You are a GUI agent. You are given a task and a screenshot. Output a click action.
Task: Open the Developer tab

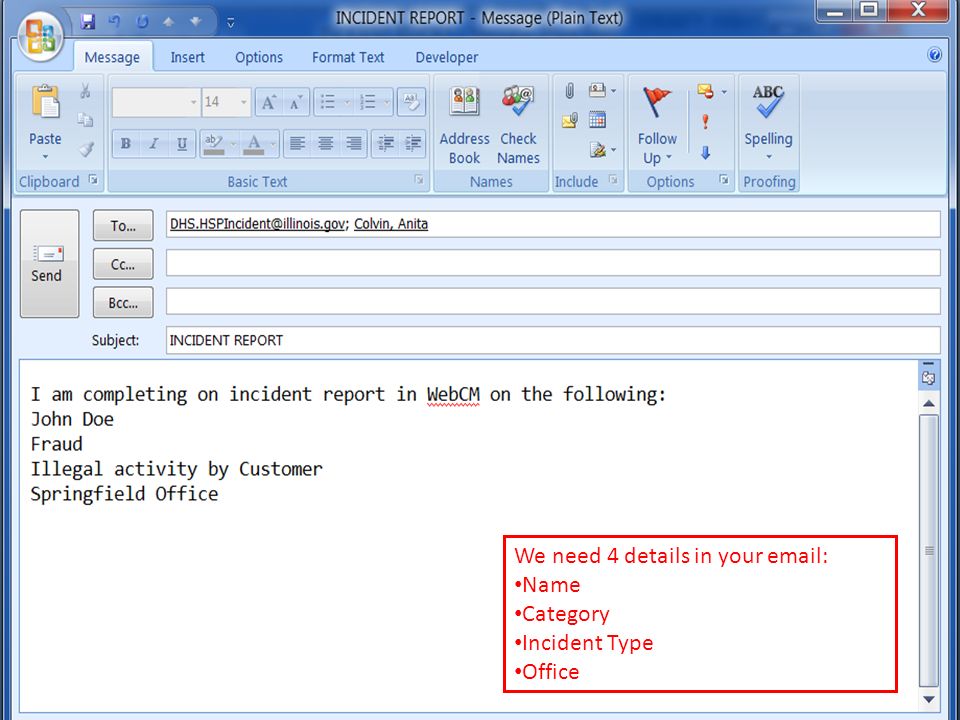[x=446, y=58]
